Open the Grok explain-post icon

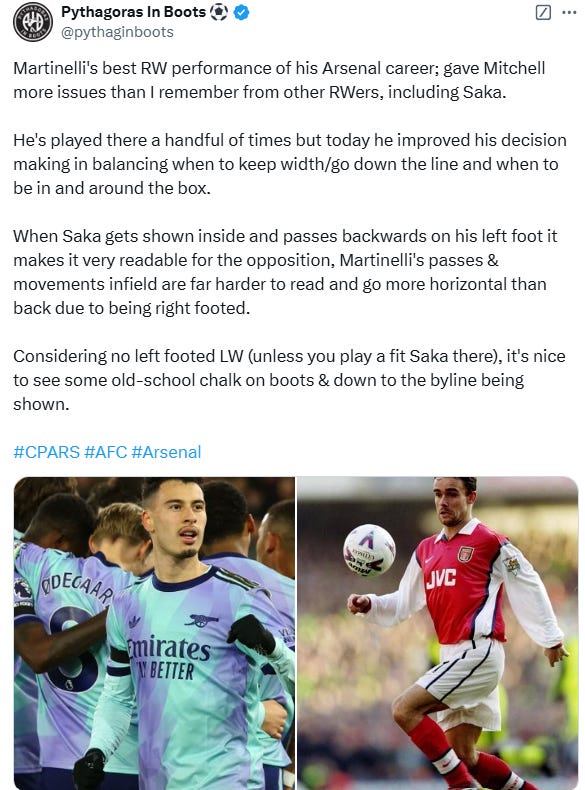pos(543,13)
